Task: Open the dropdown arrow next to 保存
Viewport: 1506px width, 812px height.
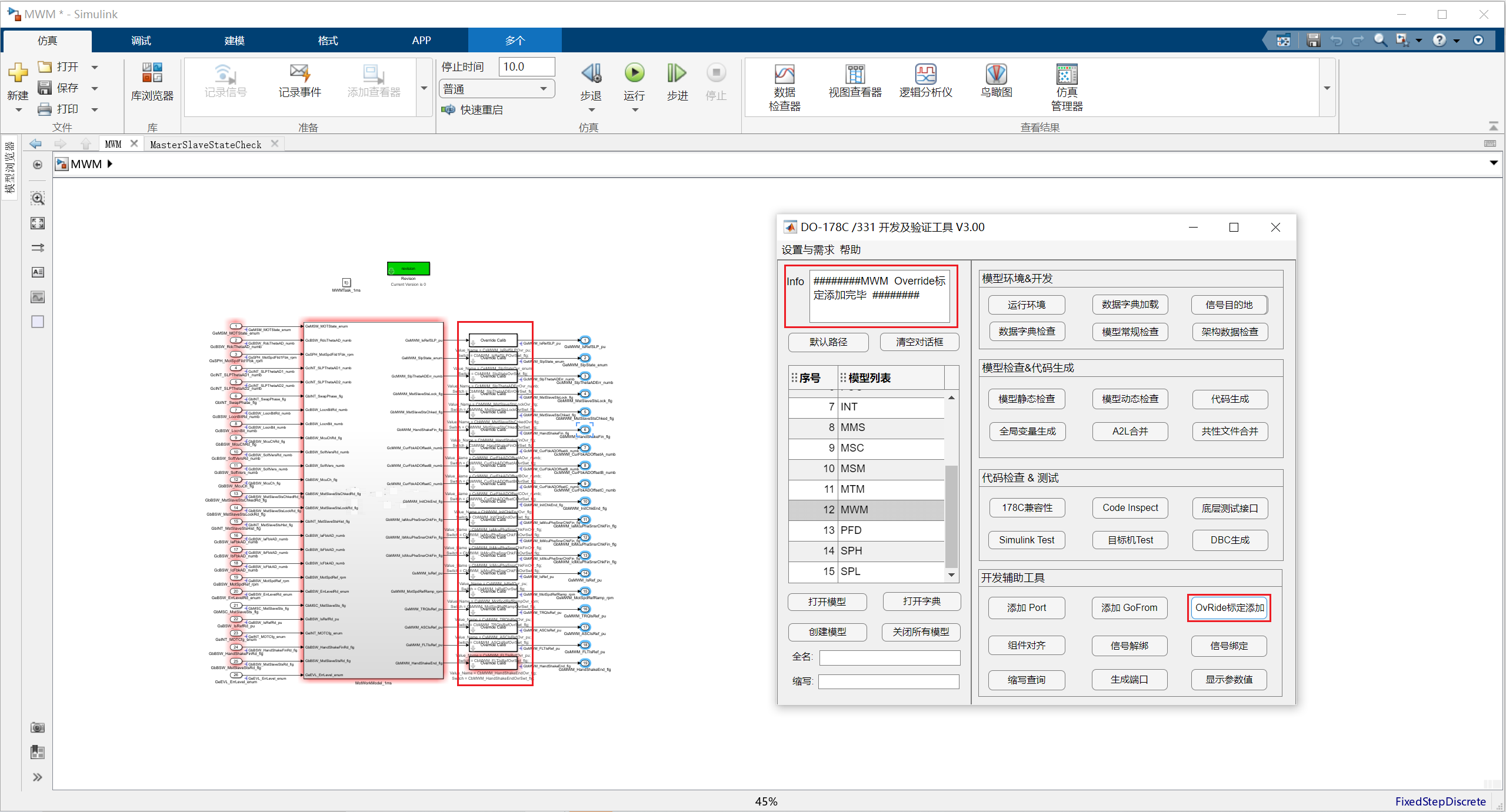Action: (x=95, y=88)
